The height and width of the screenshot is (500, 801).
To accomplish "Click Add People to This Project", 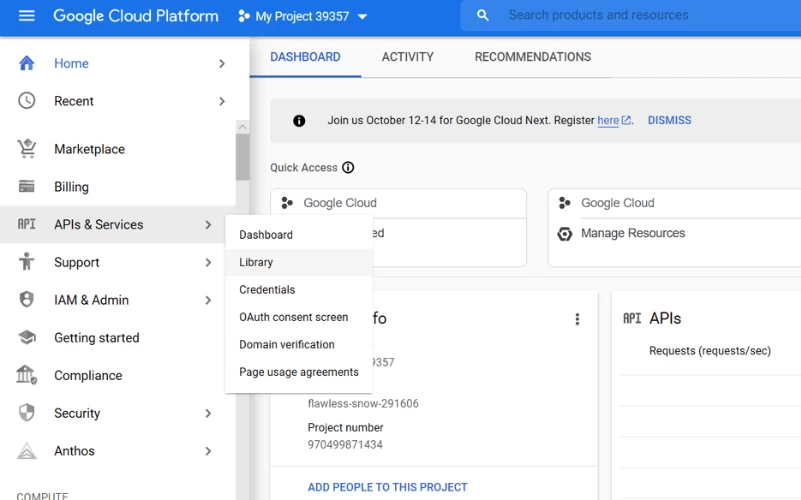I will [388, 487].
